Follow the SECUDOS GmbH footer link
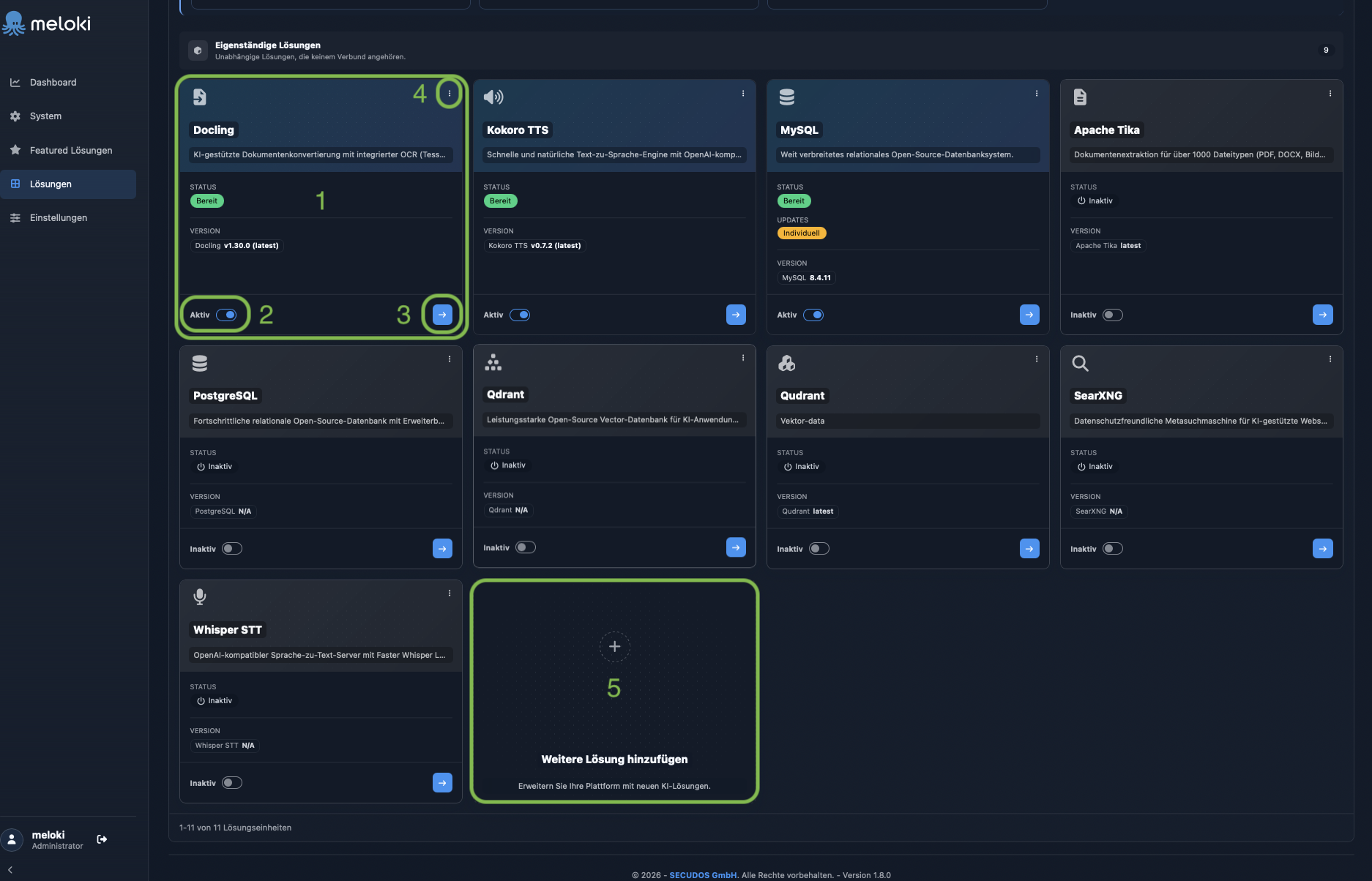The height and width of the screenshot is (881, 1372). tap(703, 875)
